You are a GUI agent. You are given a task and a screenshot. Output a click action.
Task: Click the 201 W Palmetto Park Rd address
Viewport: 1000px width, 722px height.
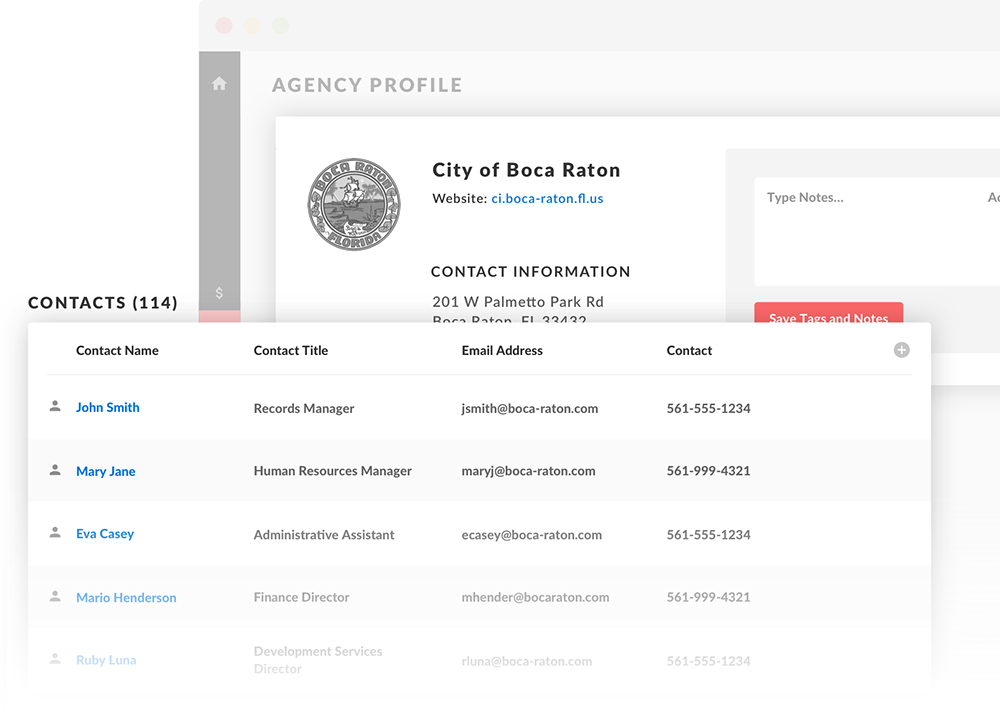click(x=518, y=302)
